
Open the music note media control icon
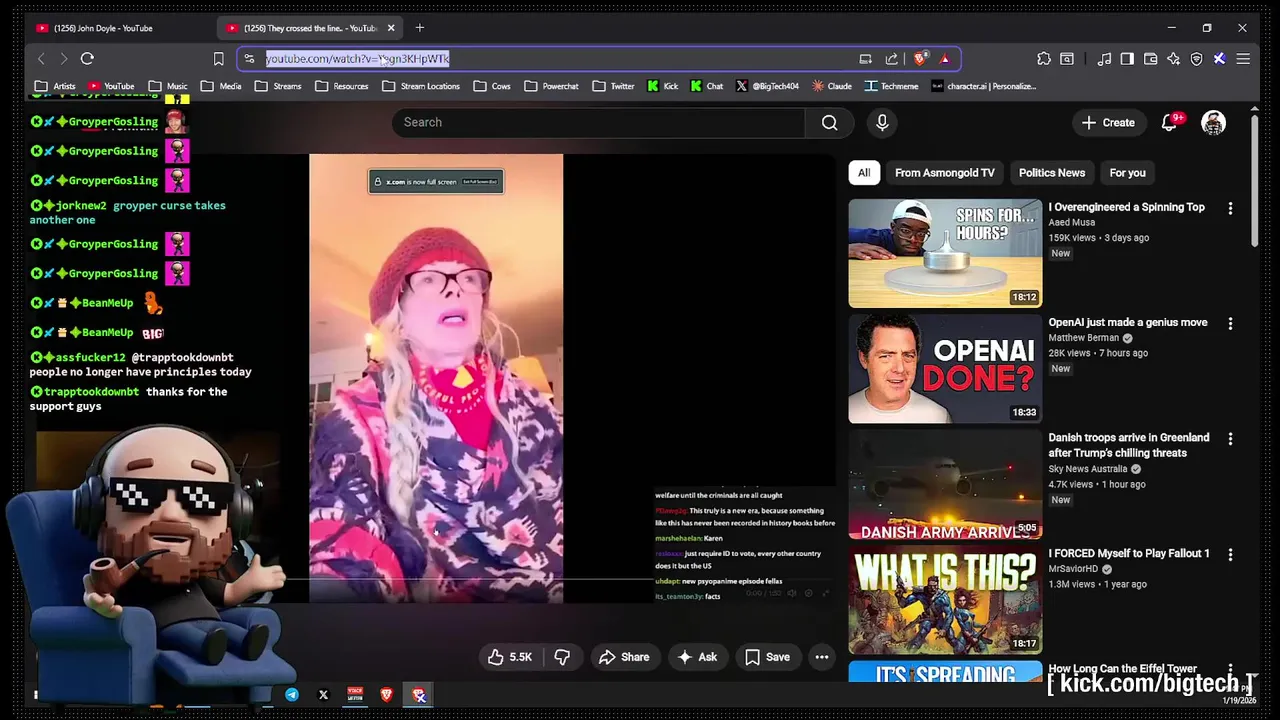point(1104,59)
